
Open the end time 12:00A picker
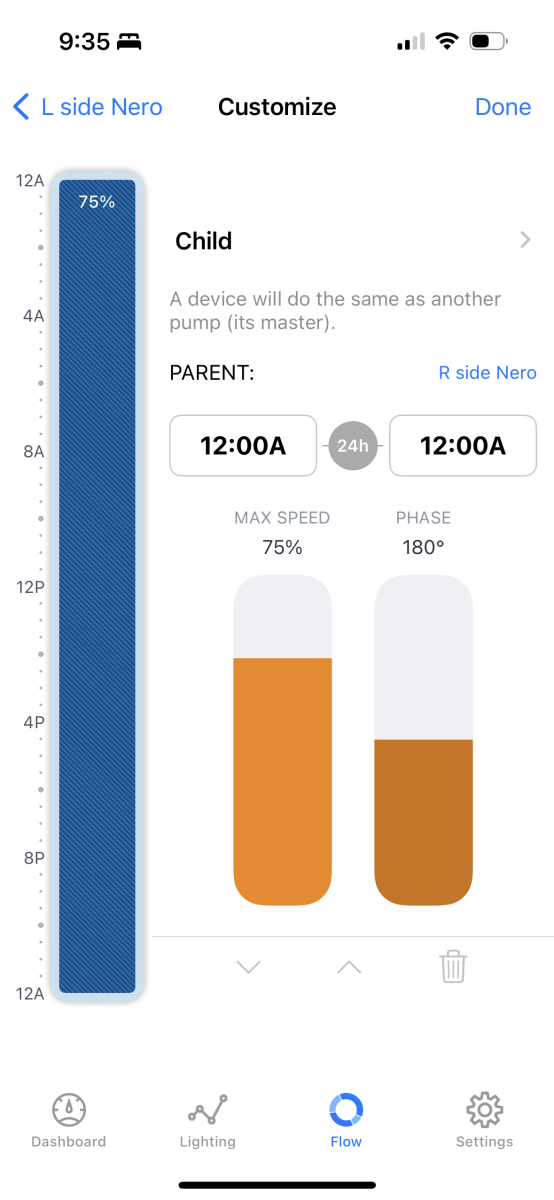click(463, 446)
